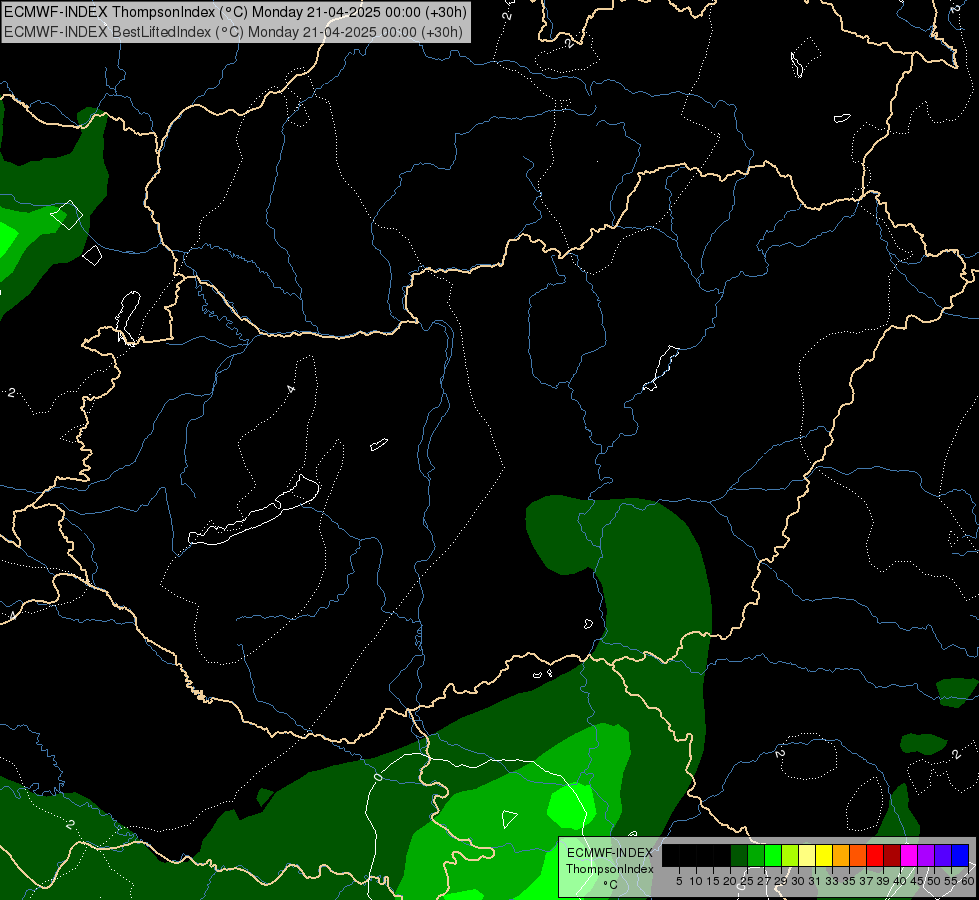Viewport: 979px width, 900px height.
Task: Click the legend tick label 37
Action: pos(866,881)
